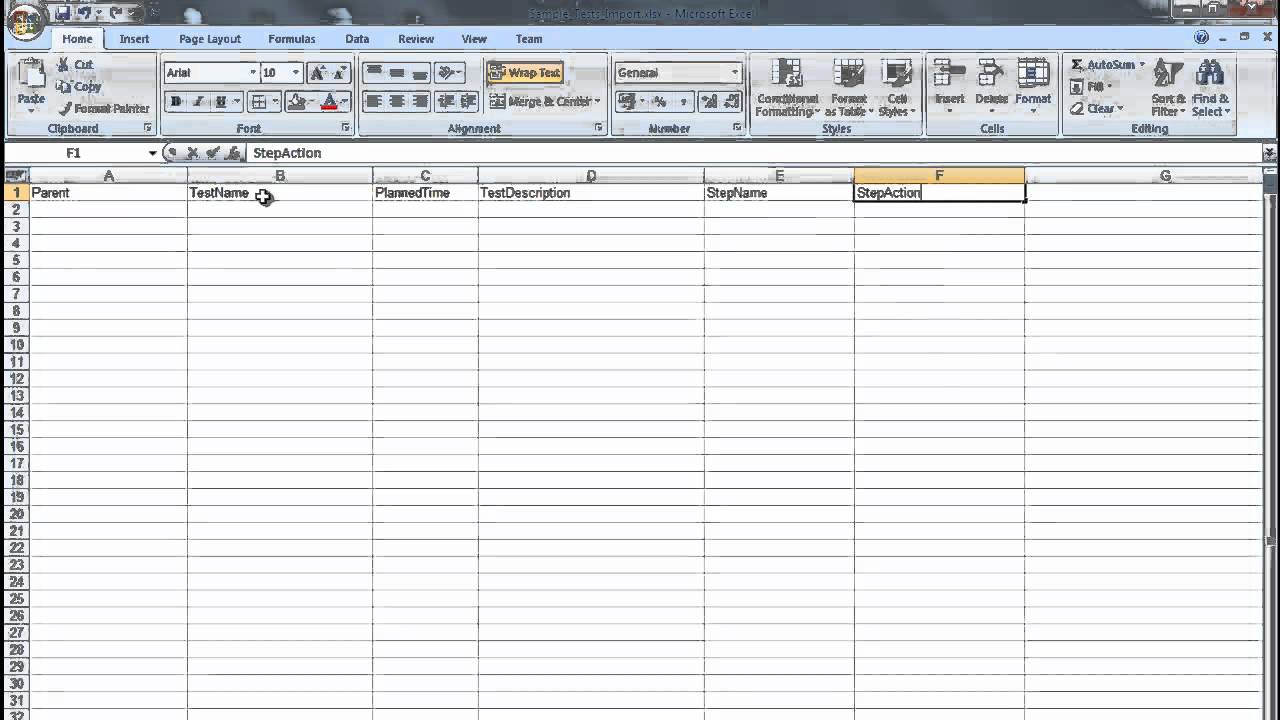Toggle Middle Align vertical alignment

tap(397, 73)
